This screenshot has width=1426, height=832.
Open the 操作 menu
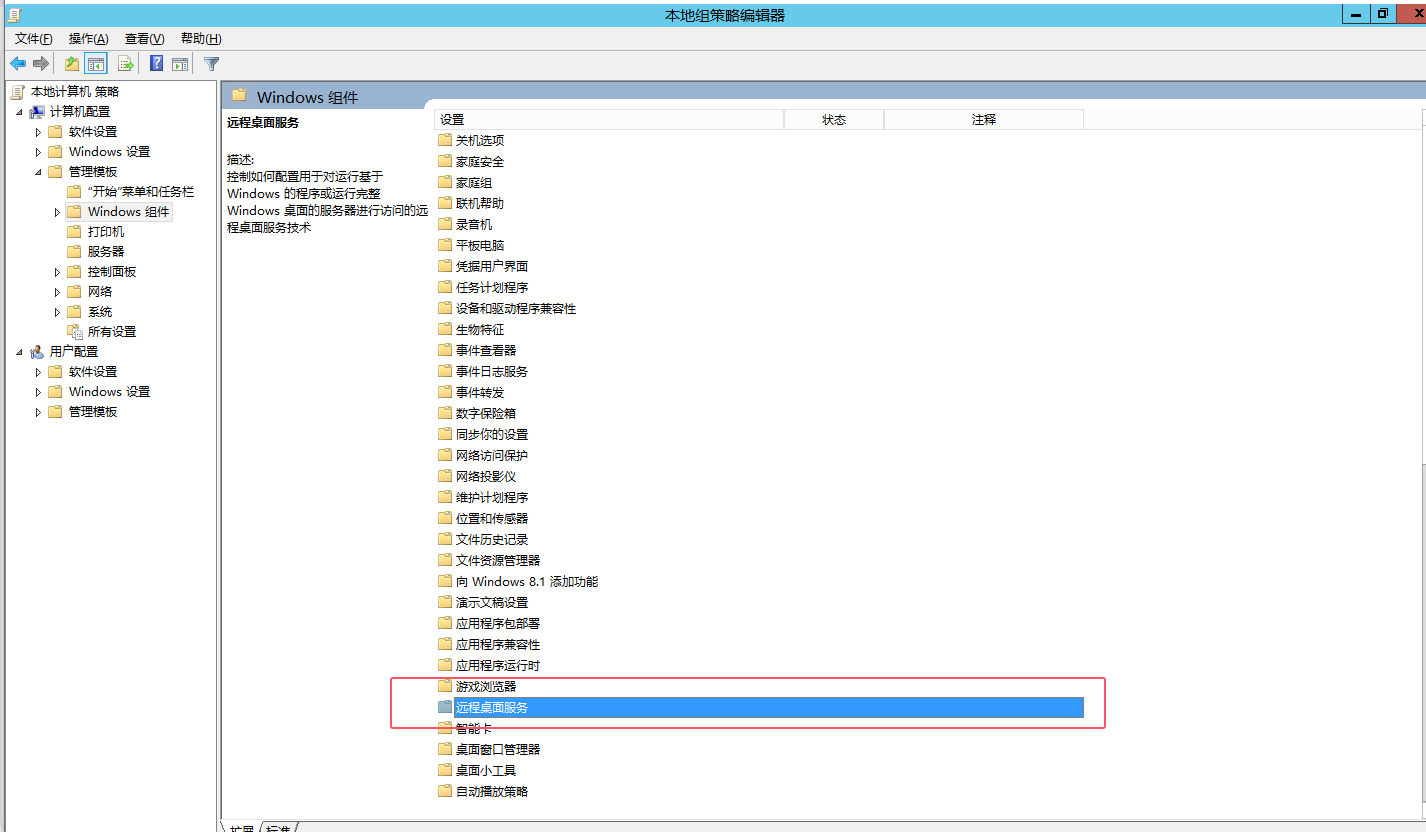click(x=88, y=38)
